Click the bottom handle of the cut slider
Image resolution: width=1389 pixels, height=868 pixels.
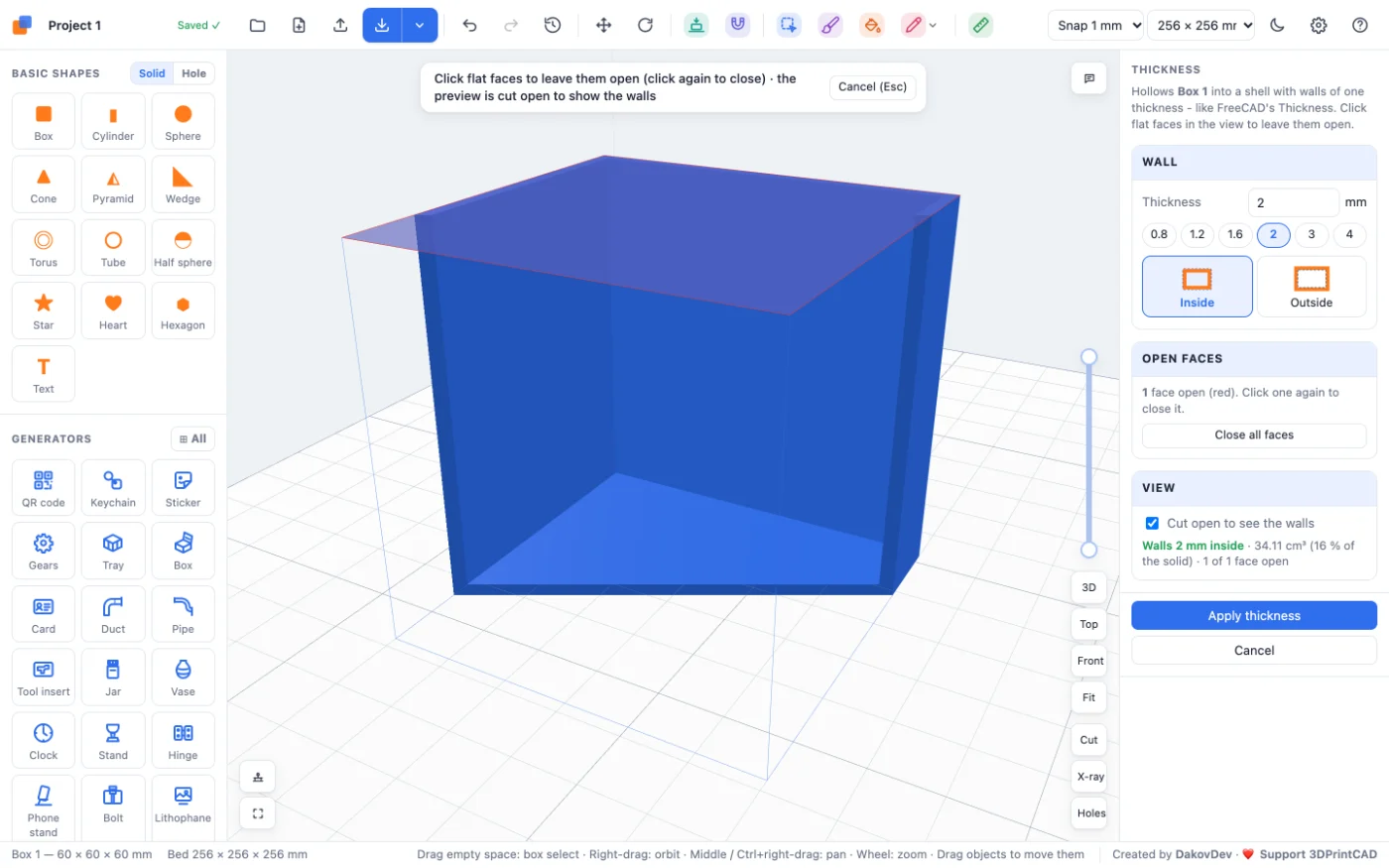[1088, 550]
